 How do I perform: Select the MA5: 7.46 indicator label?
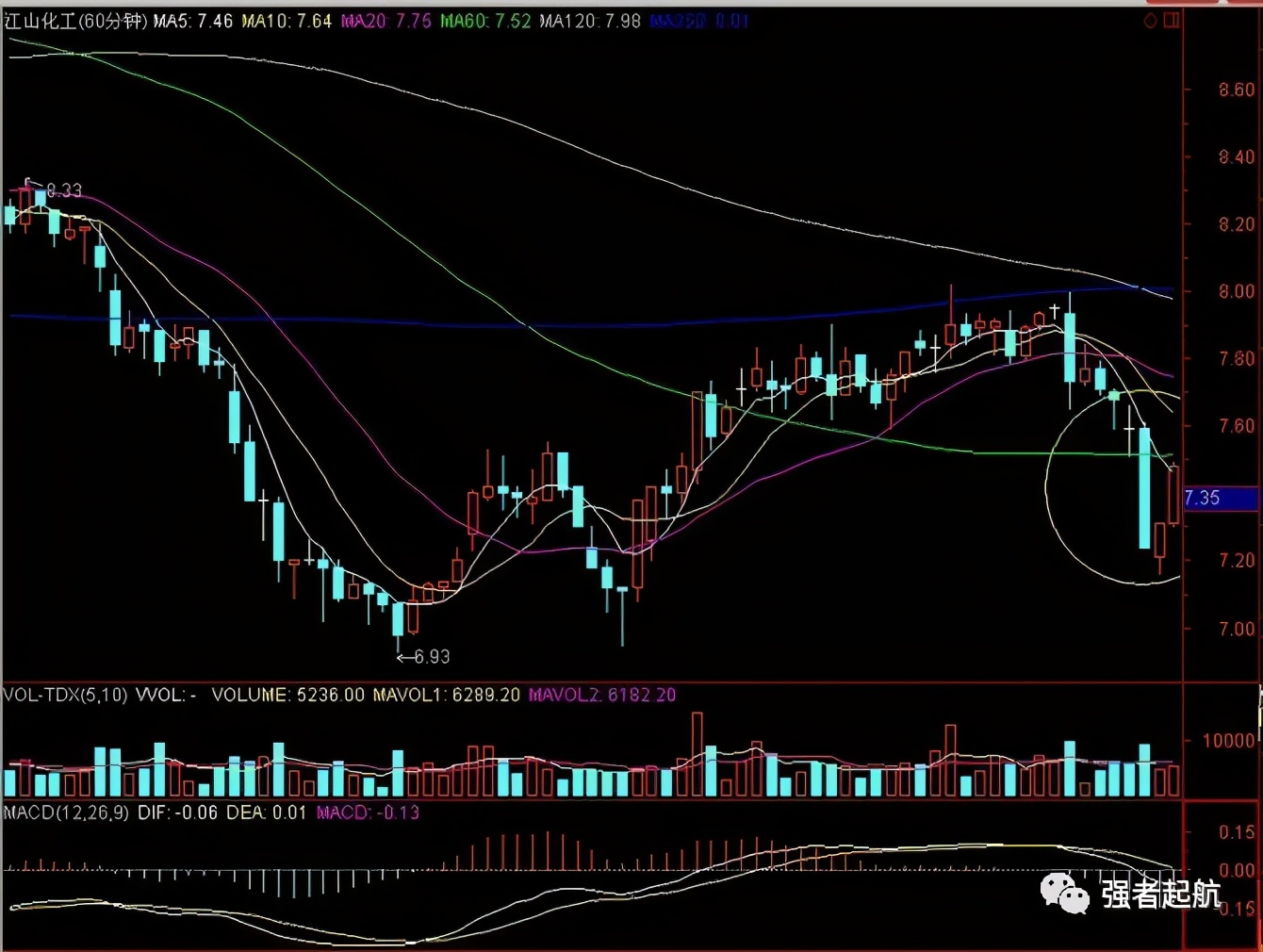click(x=192, y=21)
